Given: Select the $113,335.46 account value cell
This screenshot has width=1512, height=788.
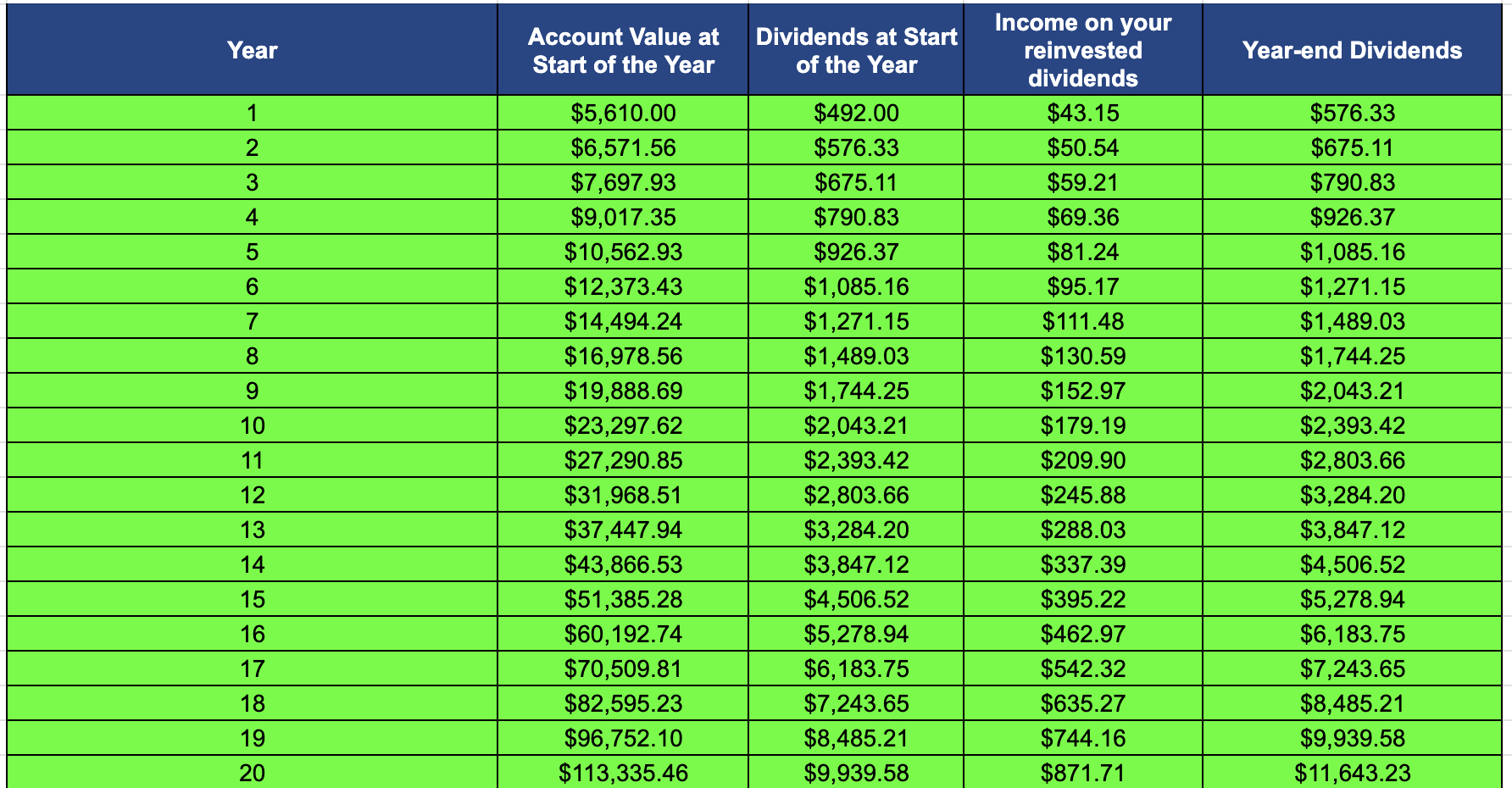Looking at the screenshot, I should (x=623, y=773).
